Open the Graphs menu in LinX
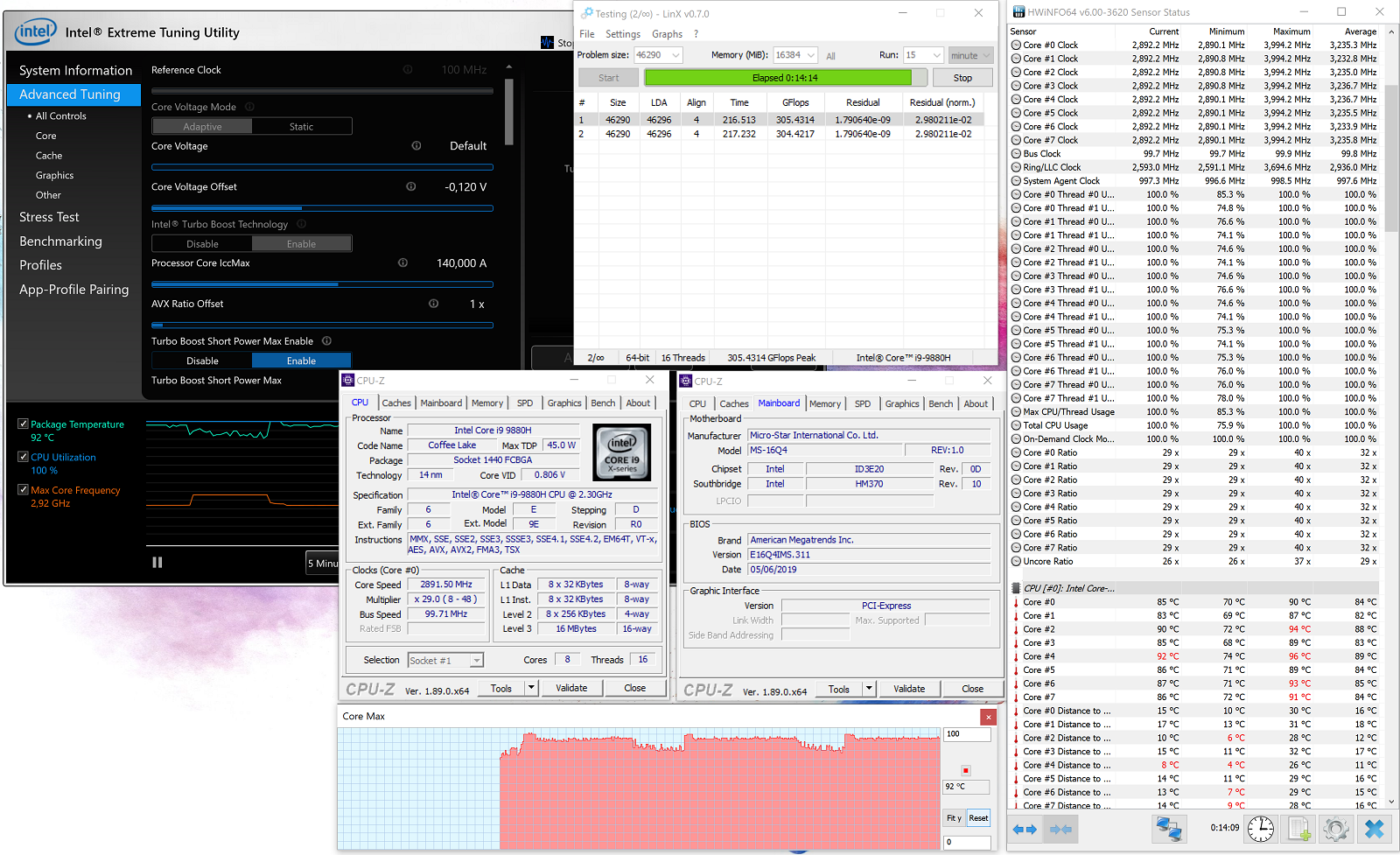Screen dimensions: 1400x855 667,34
